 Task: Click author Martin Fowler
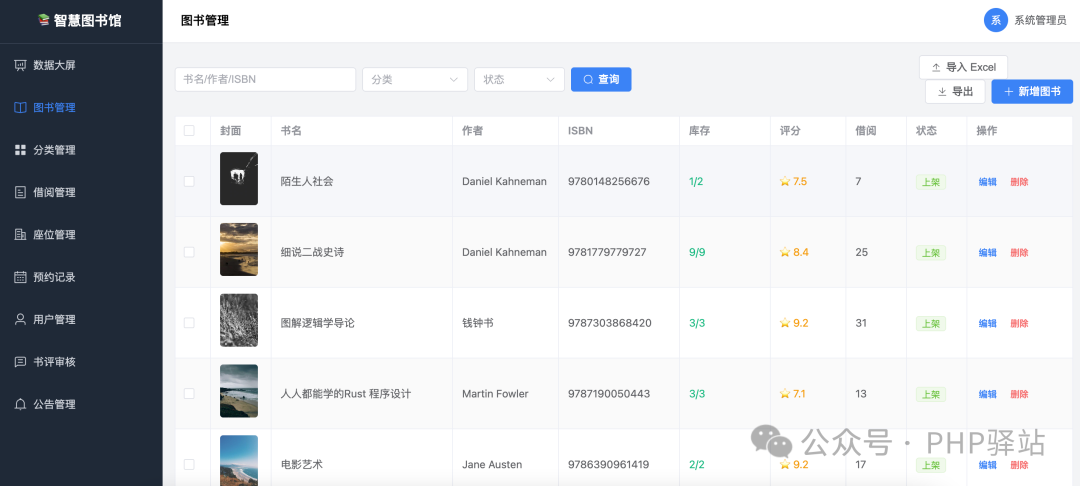pos(495,393)
